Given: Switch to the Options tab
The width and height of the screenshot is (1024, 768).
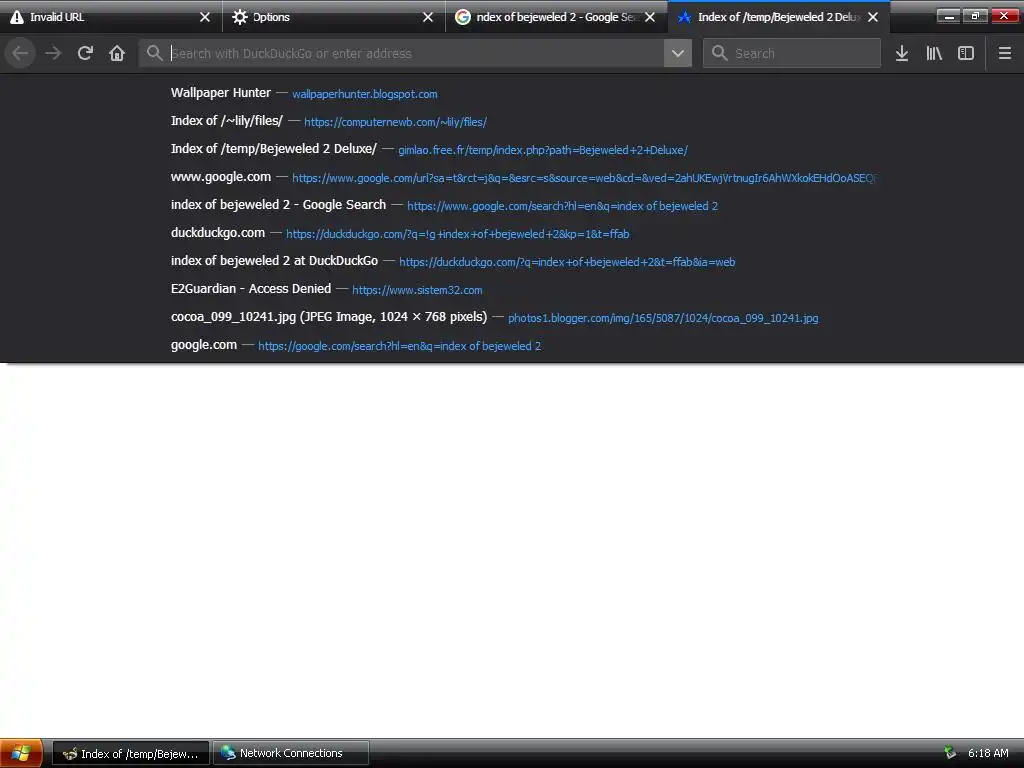Looking at the screenshot, I should (333, 17).
